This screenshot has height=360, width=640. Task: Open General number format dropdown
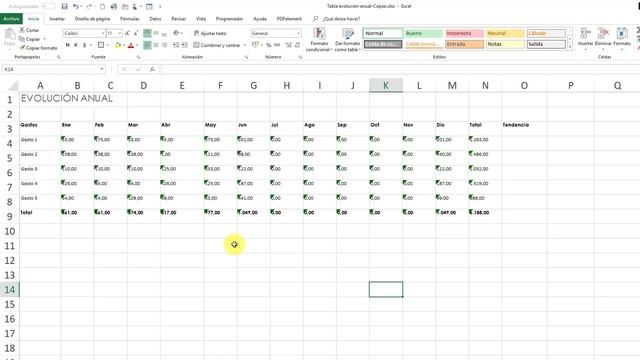[299, 33]
